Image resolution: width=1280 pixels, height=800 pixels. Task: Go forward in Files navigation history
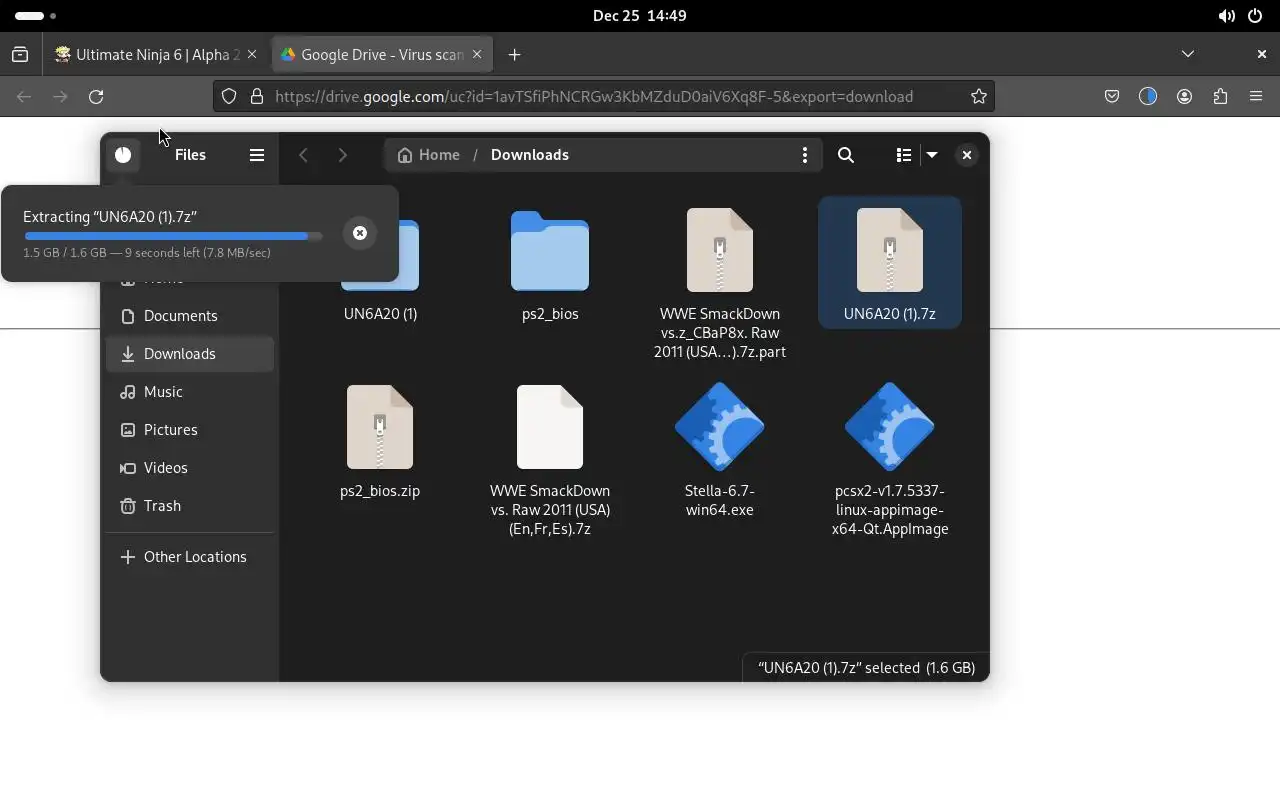pyautogui.click(x=343, y=155)
